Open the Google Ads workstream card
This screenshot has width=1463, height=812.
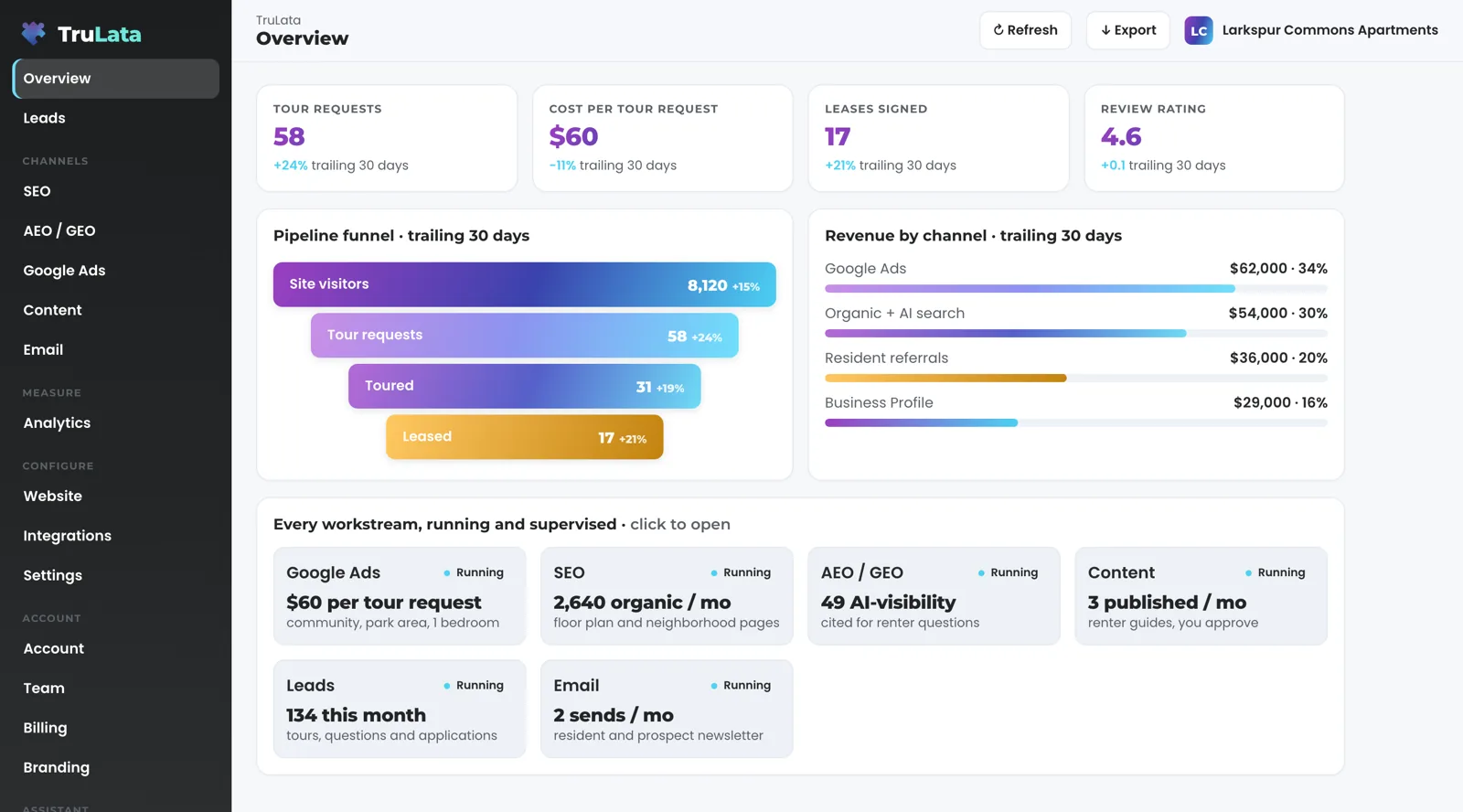[400, 596]
